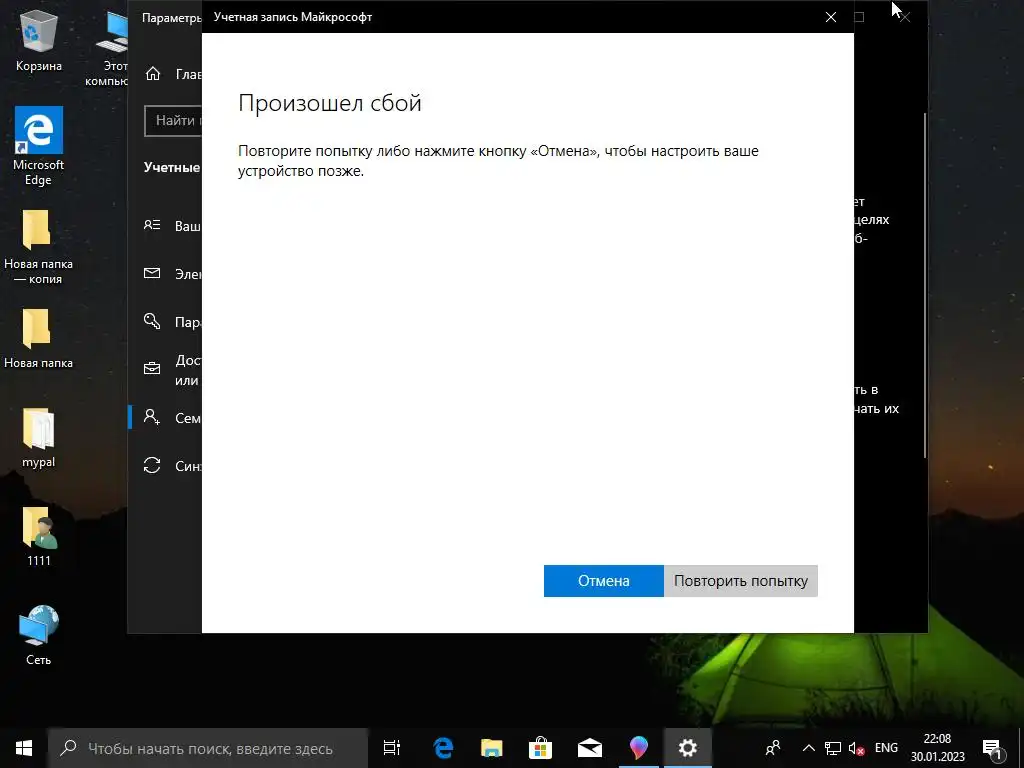Click the Settings window scrollbar

pos(925,286)
